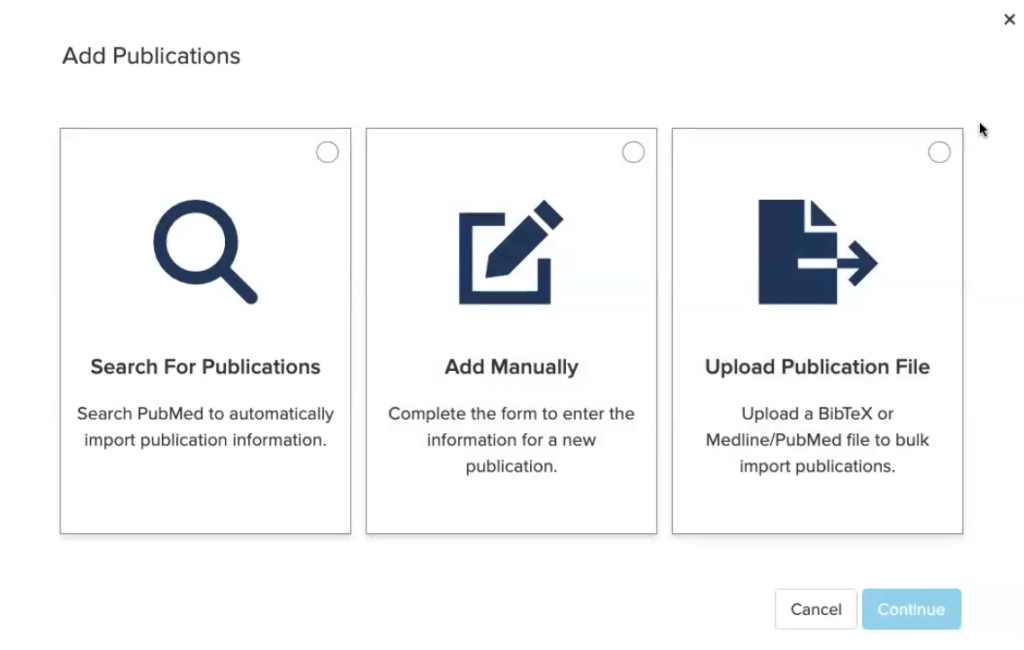Click the Add Publications dialog heading
The width and height of the screenshot is (1024, 650).
point(151,56)
